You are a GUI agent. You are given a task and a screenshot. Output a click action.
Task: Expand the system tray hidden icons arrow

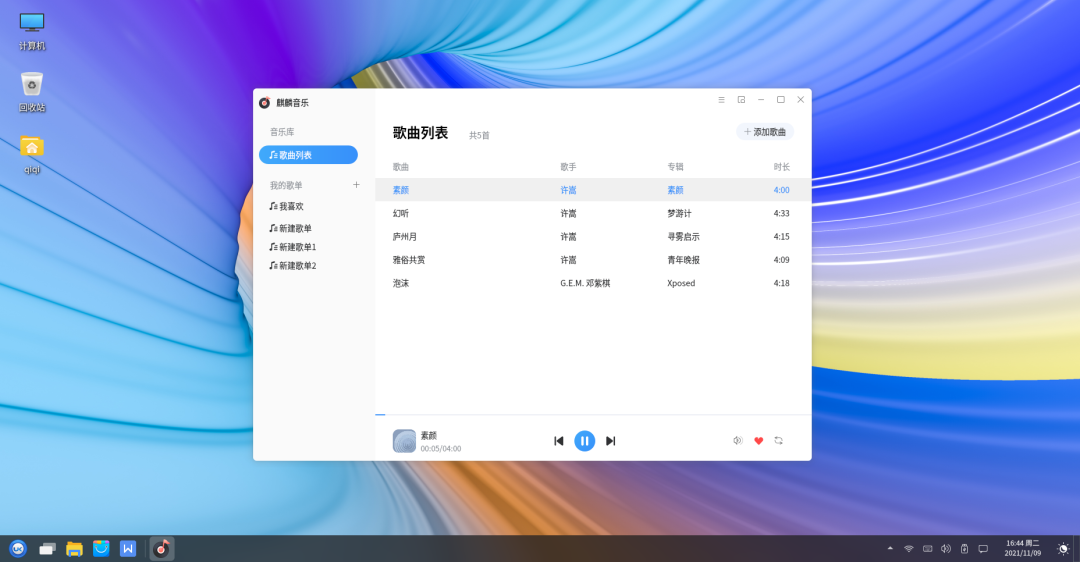890,549
